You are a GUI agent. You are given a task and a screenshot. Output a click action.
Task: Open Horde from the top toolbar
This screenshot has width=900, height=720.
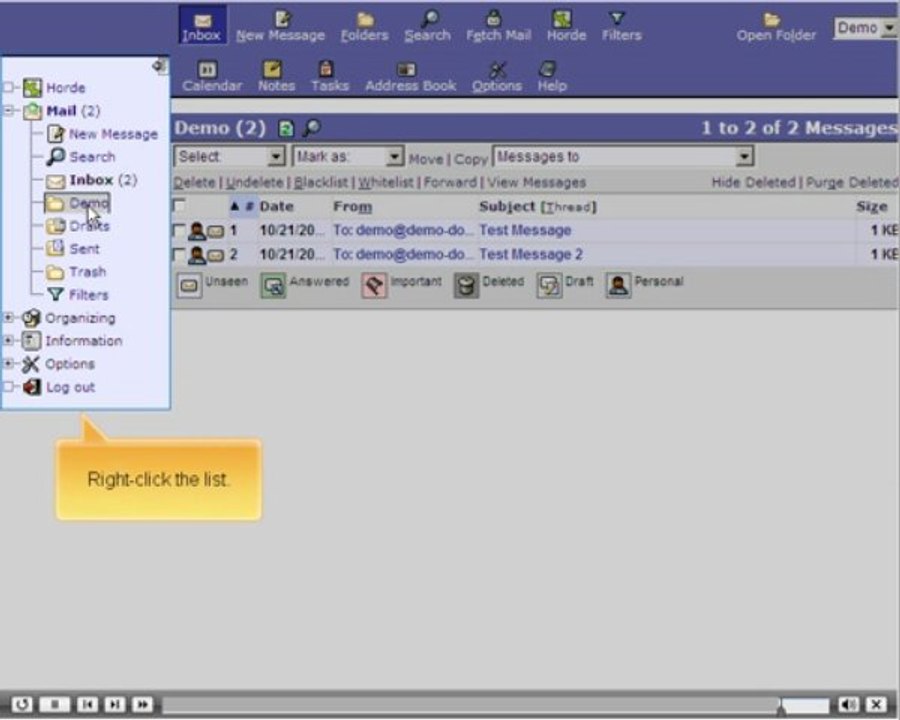566,27
